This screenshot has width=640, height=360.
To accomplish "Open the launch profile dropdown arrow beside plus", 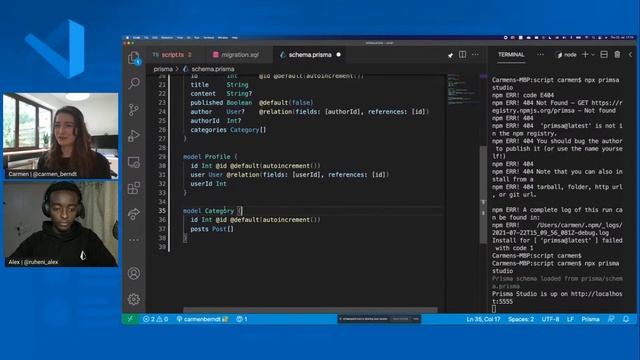I will tap(593, 55).
